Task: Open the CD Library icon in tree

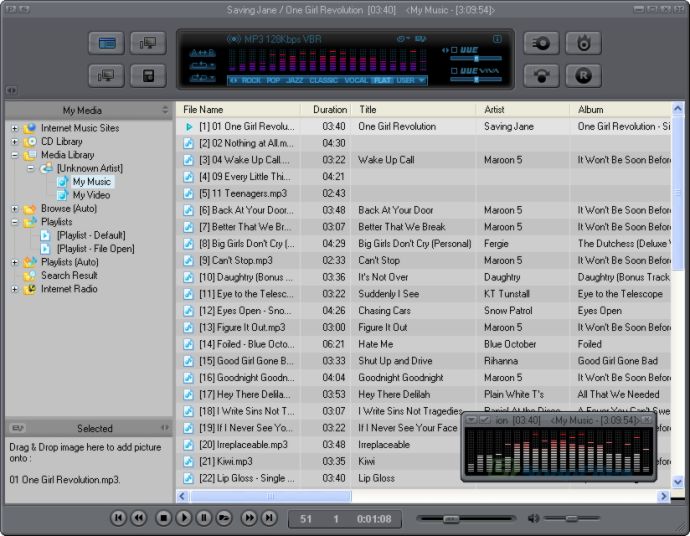Action: tap(31, 142)
